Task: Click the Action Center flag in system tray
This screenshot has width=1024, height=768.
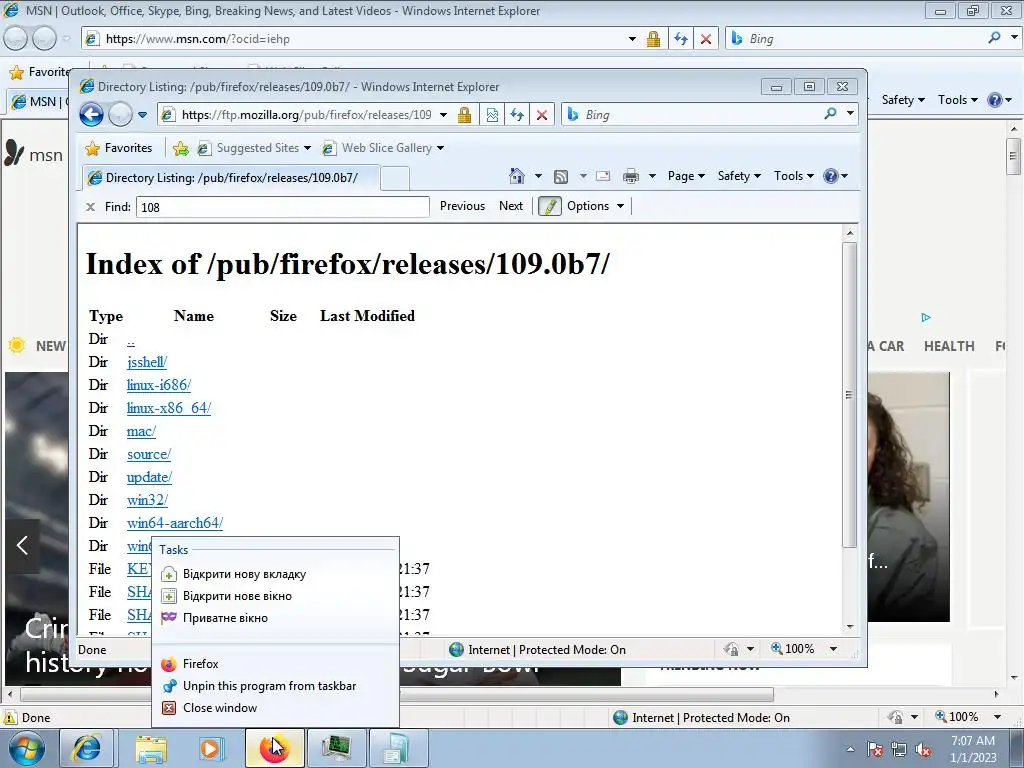Action: coord(875,749)
